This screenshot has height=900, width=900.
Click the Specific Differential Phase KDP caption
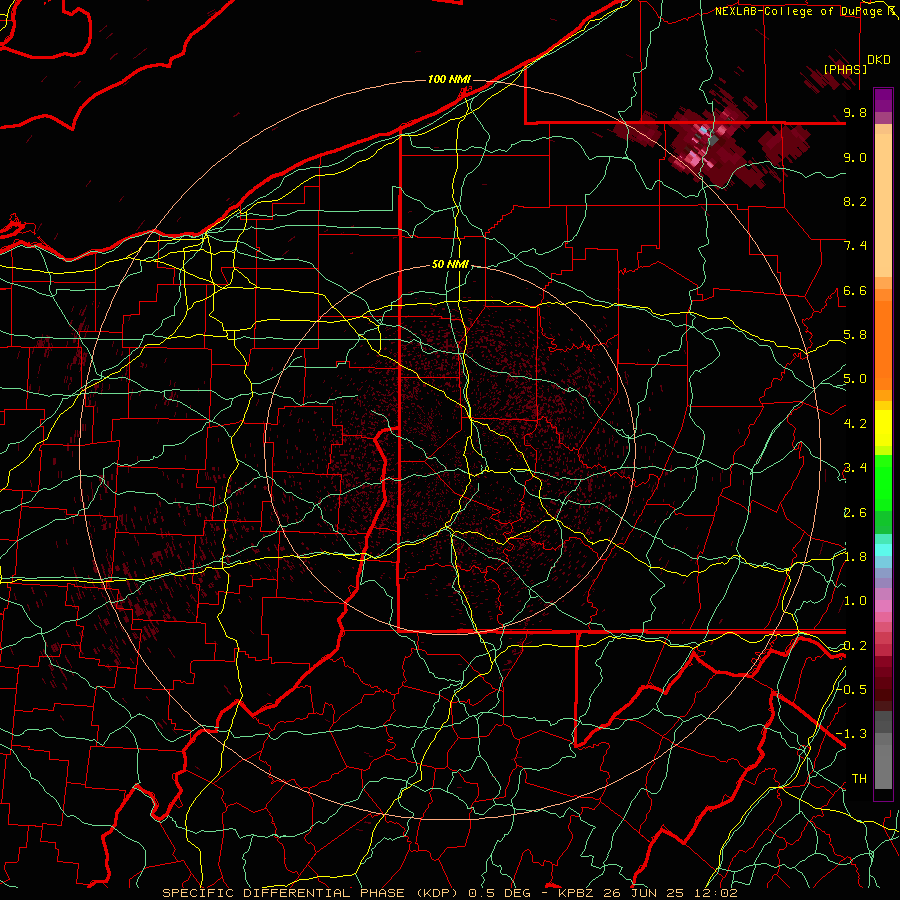(449, 893)
